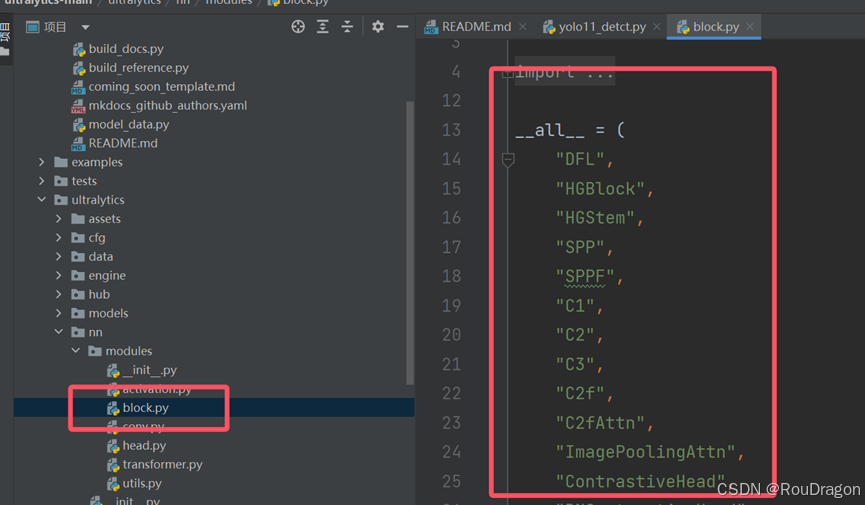Screen dimensions: 865x505
Task: Close the block.py tab
Action: coord(750,26)
